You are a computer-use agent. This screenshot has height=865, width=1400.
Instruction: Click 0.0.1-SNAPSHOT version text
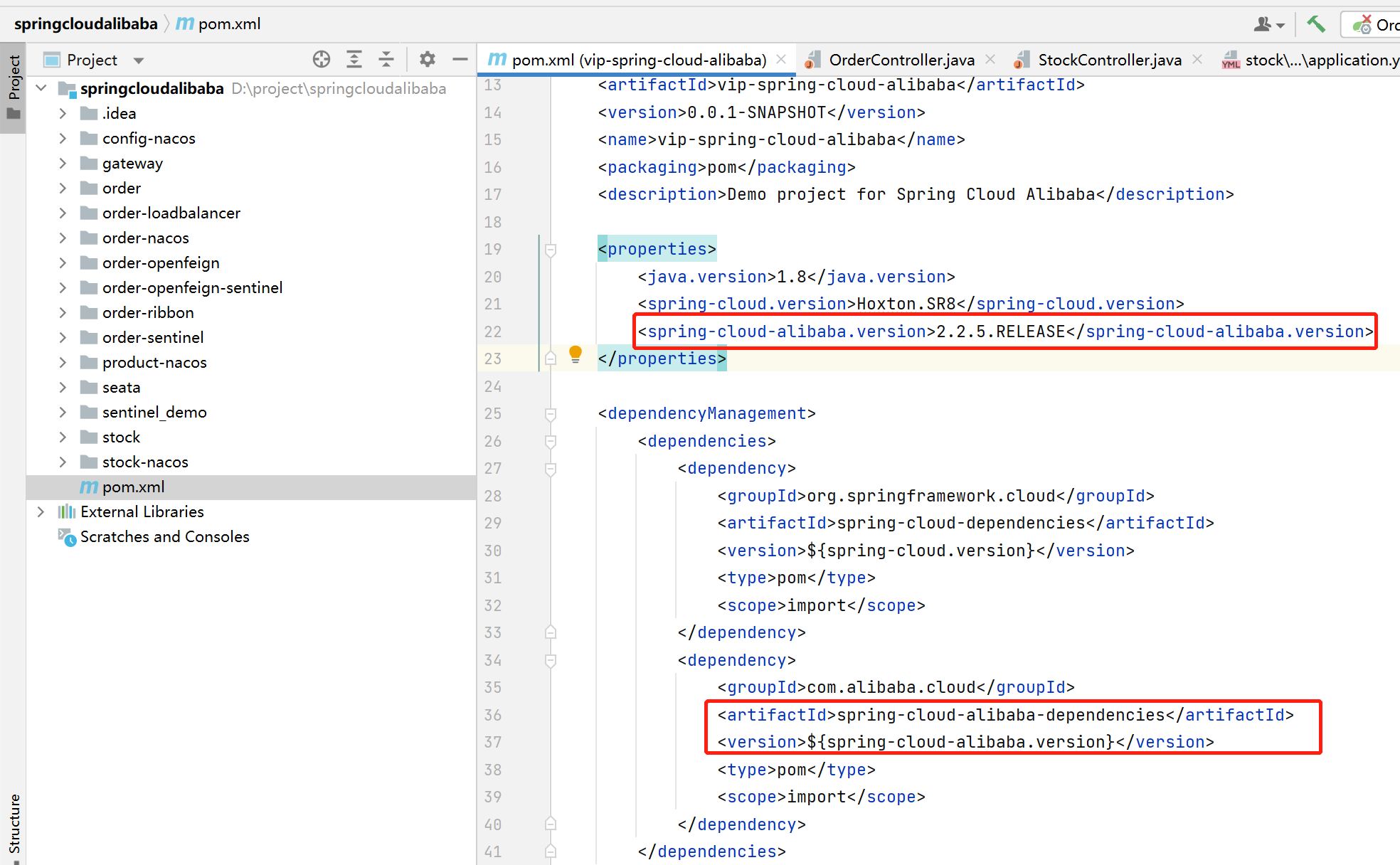pyautogui.click(x=756, y=112)
